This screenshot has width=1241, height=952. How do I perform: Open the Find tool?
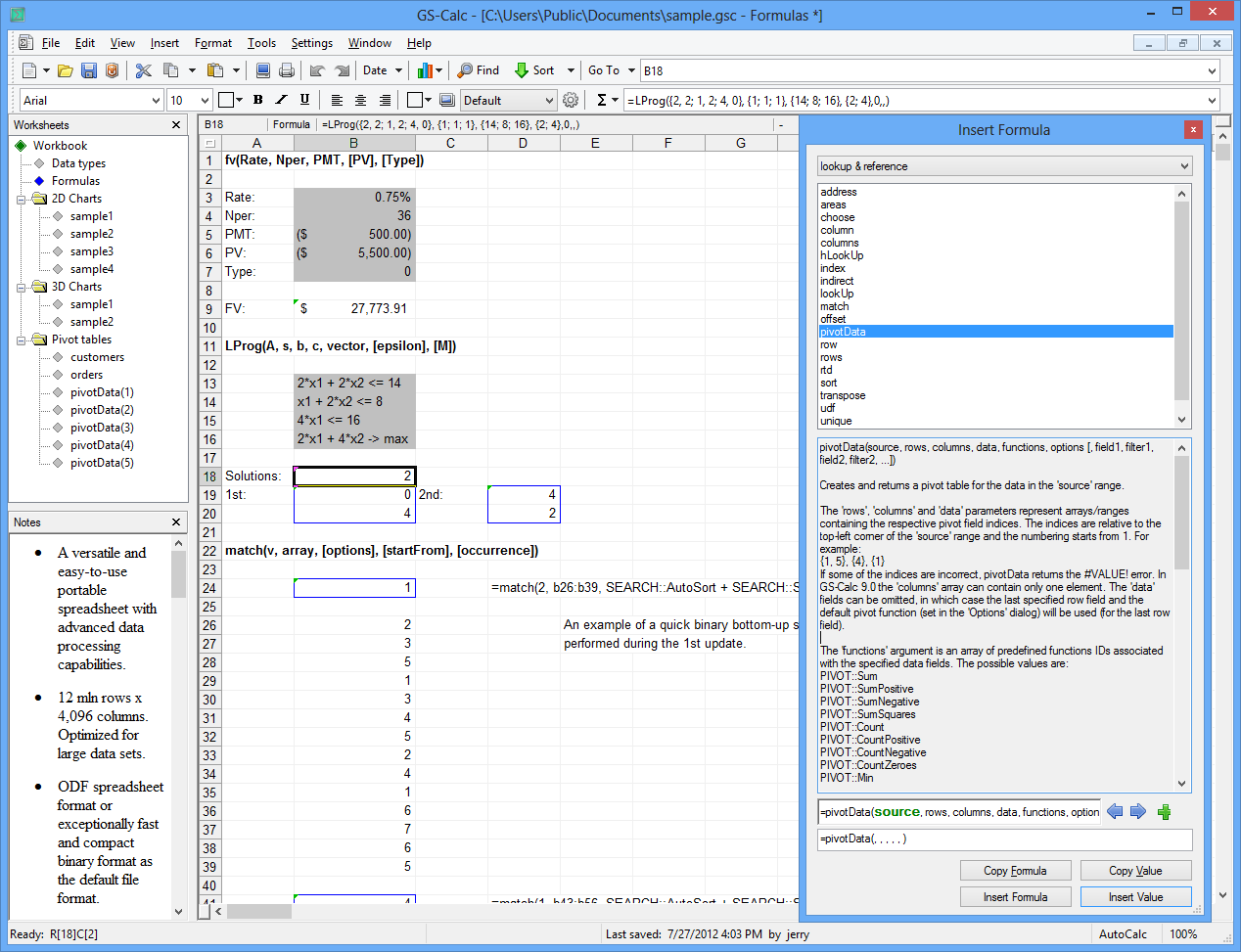pos(478,70)
